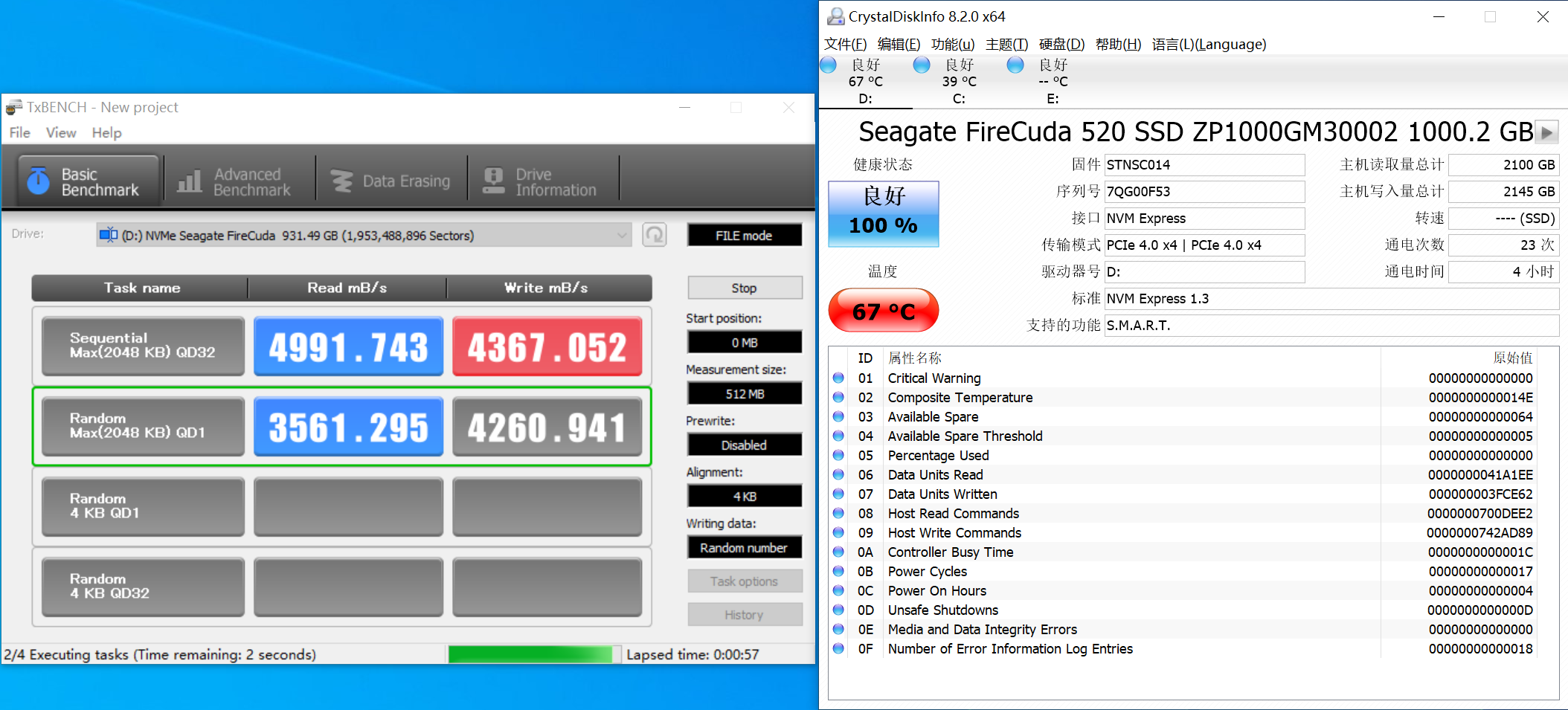The width and height of the screenshot is (1568, 710).
Task: Open TxBENCH View menu
Action: [x=61, y=132]
